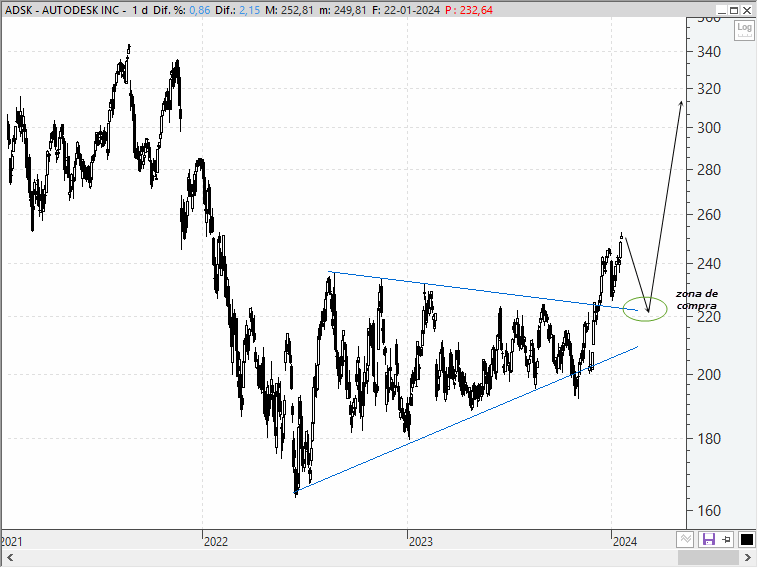The width and height of the screenshot is (758, 568).
Task: Click the 2023 label on time axis
Action: pos(421,541)
